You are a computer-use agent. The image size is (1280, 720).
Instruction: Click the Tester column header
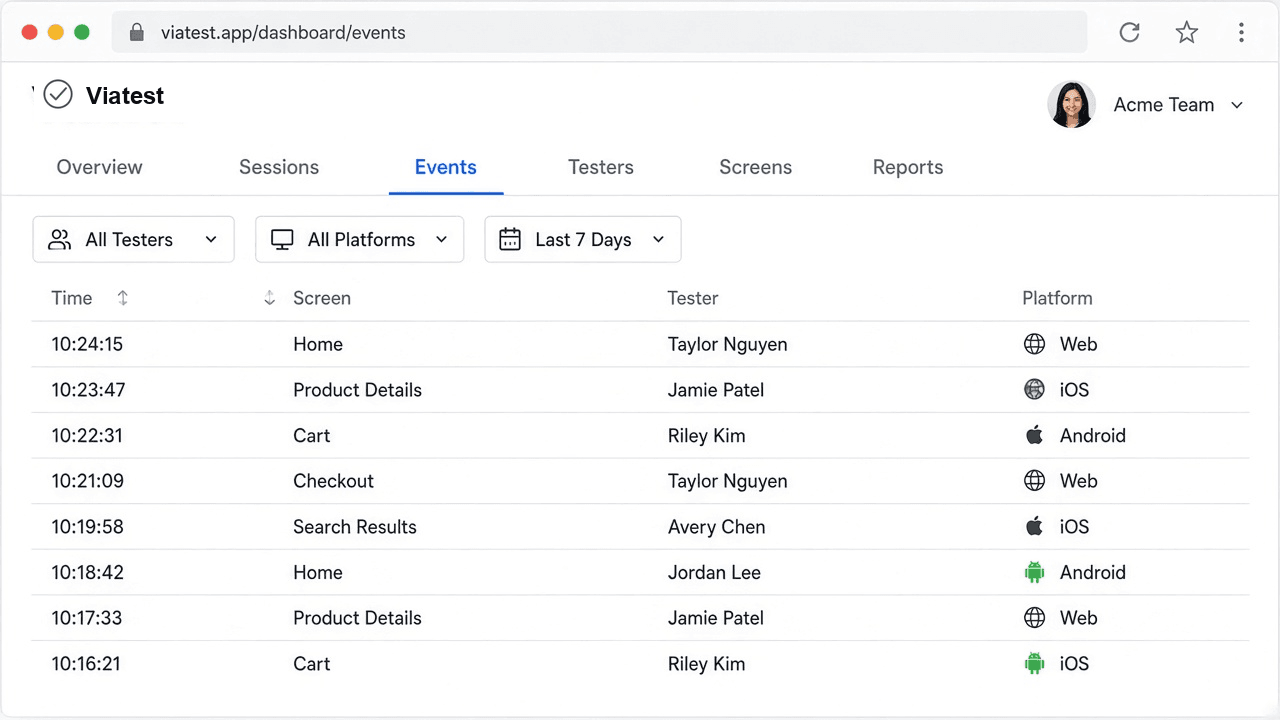pos(693,298)
